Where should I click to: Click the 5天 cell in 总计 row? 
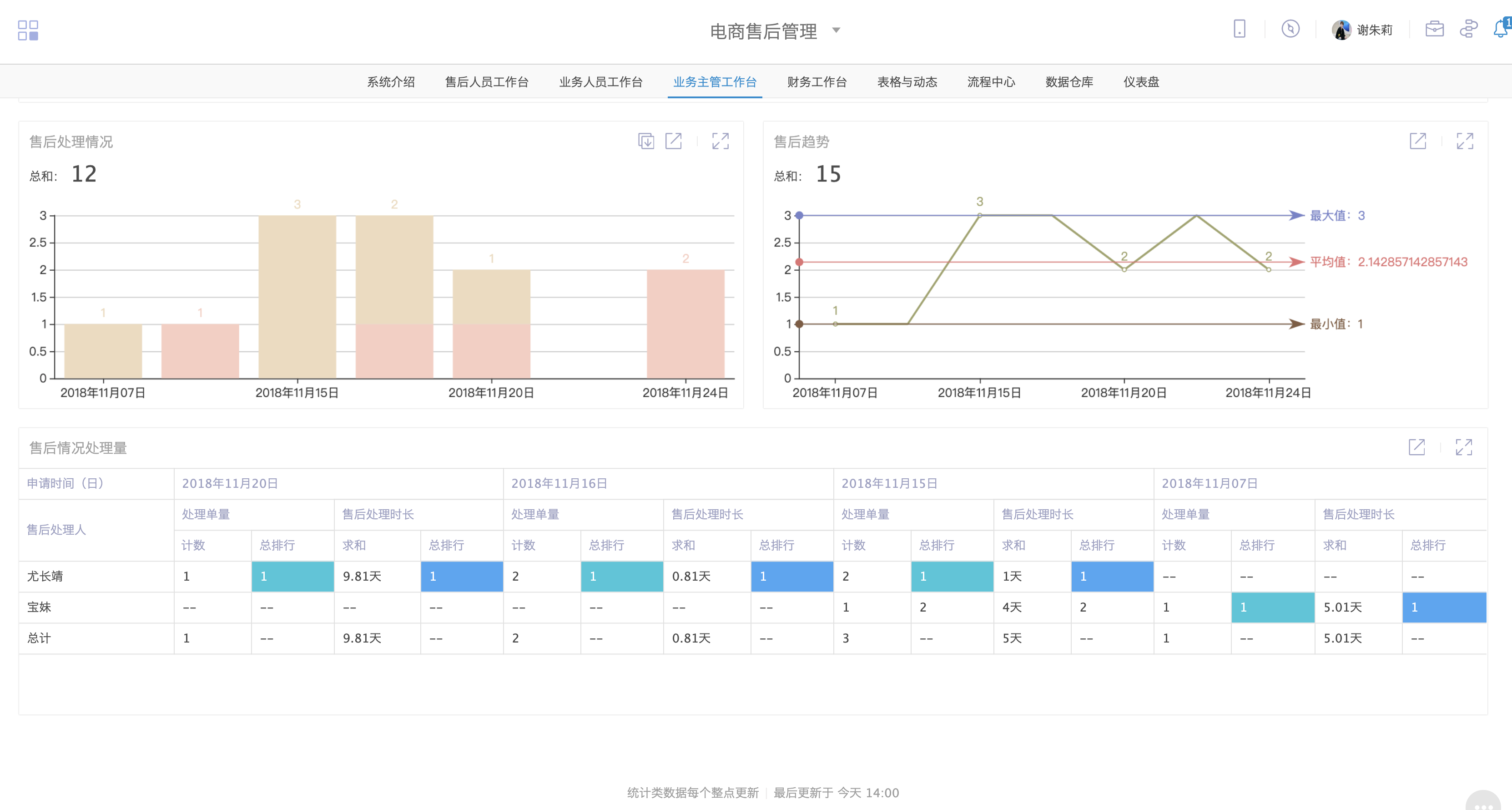1032,638
